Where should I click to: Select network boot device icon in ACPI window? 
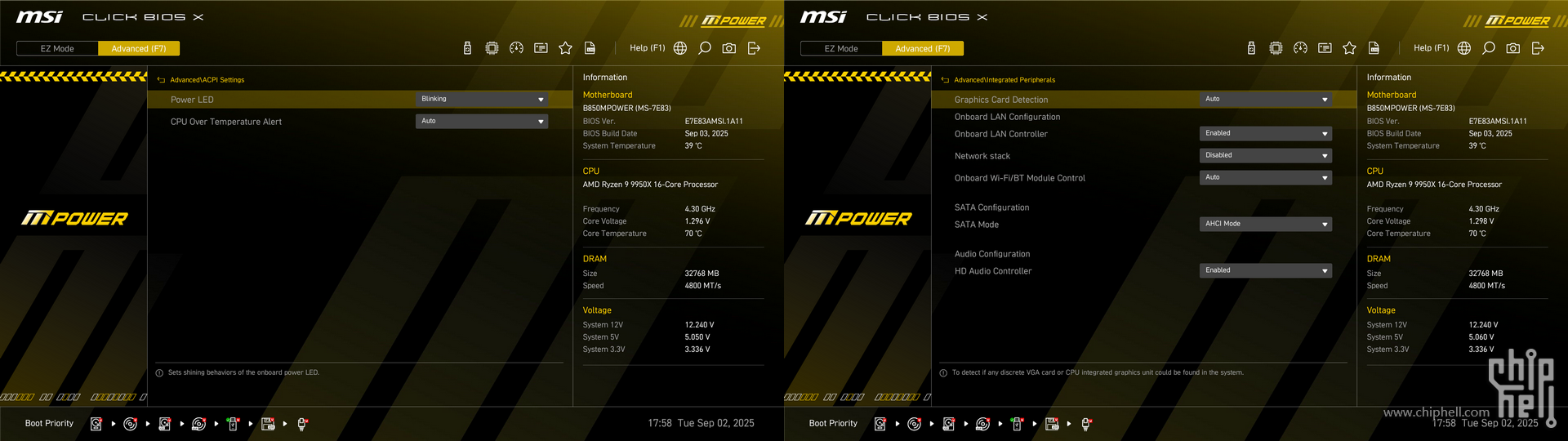click(x=301, y=424)
